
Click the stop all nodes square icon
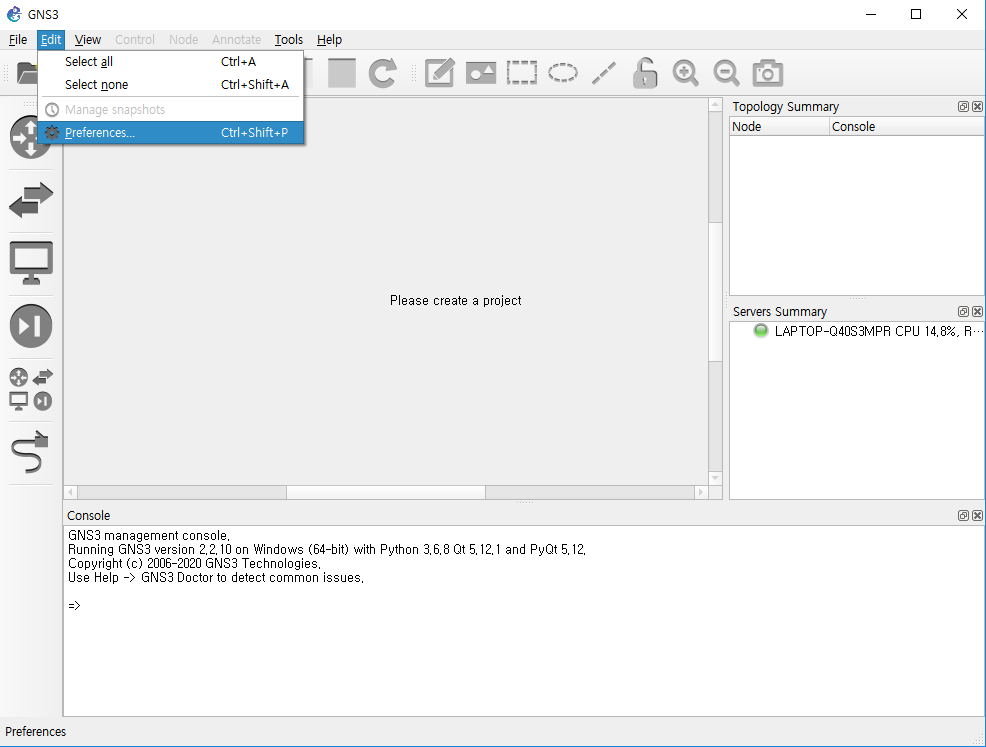(341, 73)
